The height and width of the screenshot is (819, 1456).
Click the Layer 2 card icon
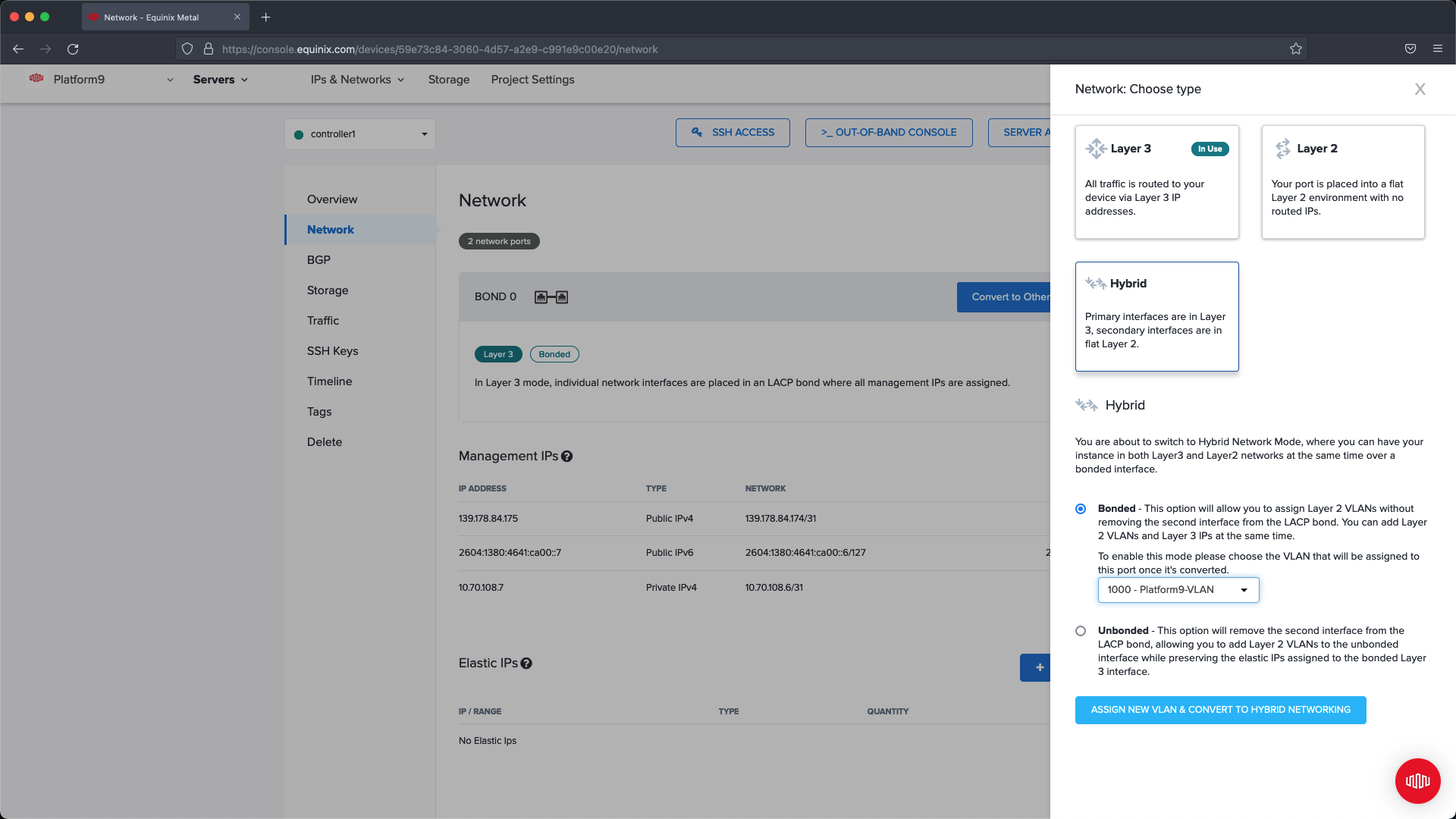1282,149
